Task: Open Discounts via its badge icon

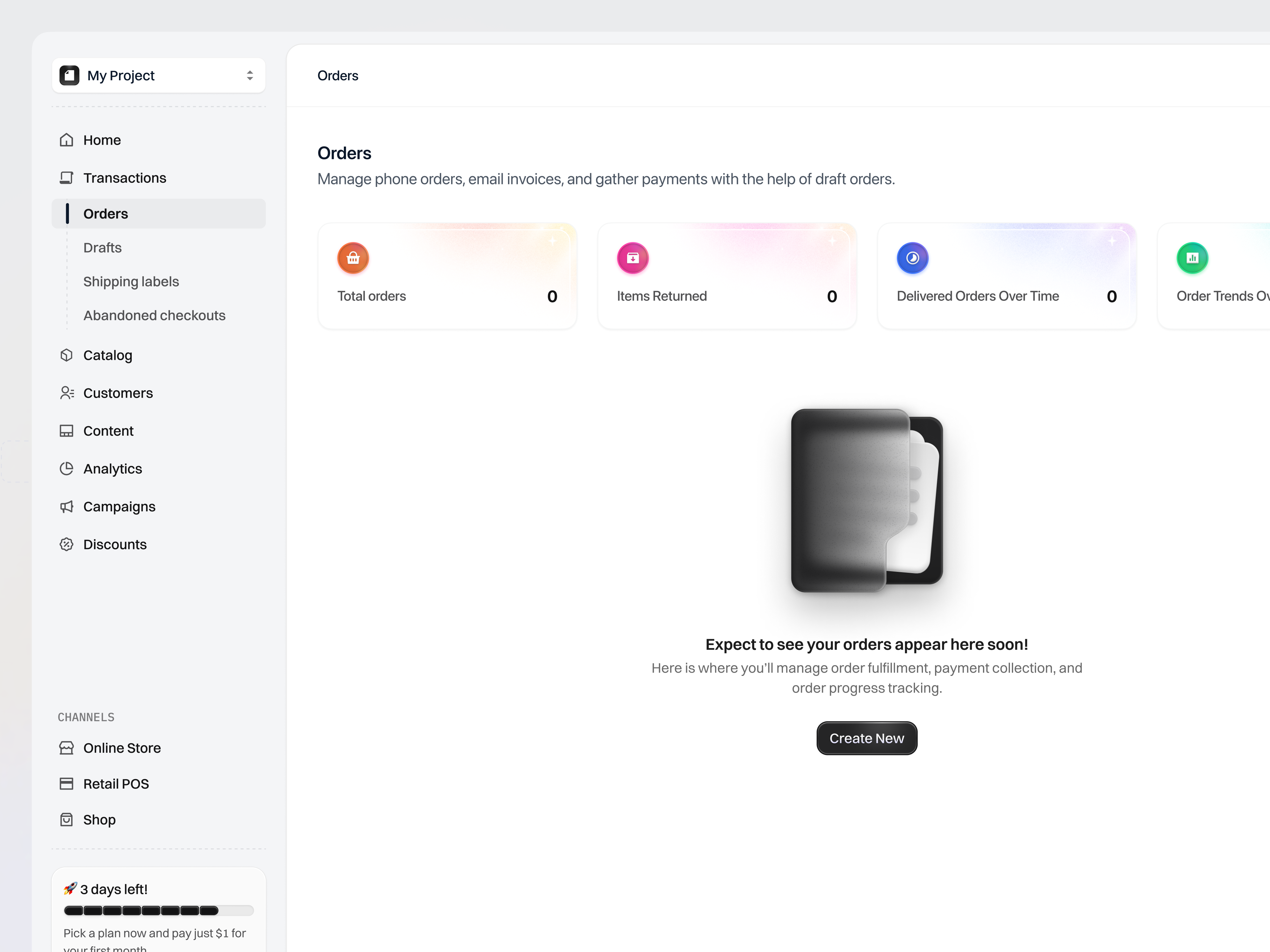Action: 67,544
